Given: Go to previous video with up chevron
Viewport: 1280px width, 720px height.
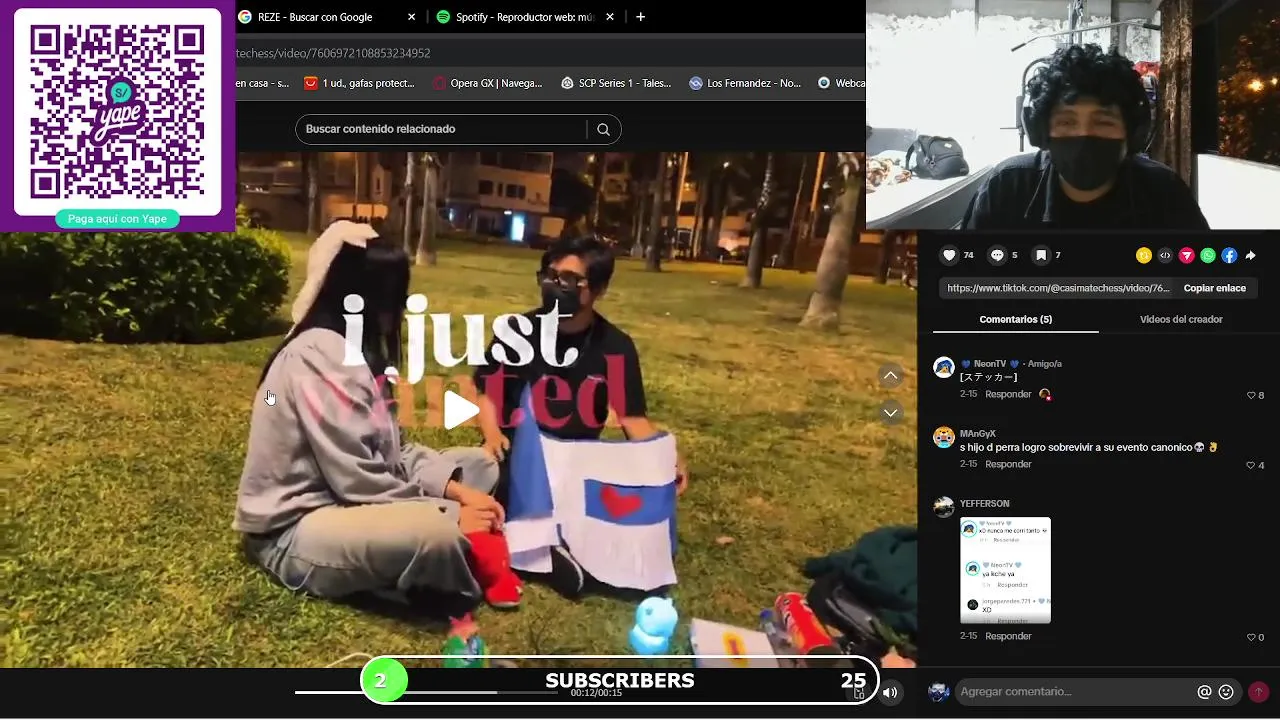Looking at the screenshot, I should 890,375.
